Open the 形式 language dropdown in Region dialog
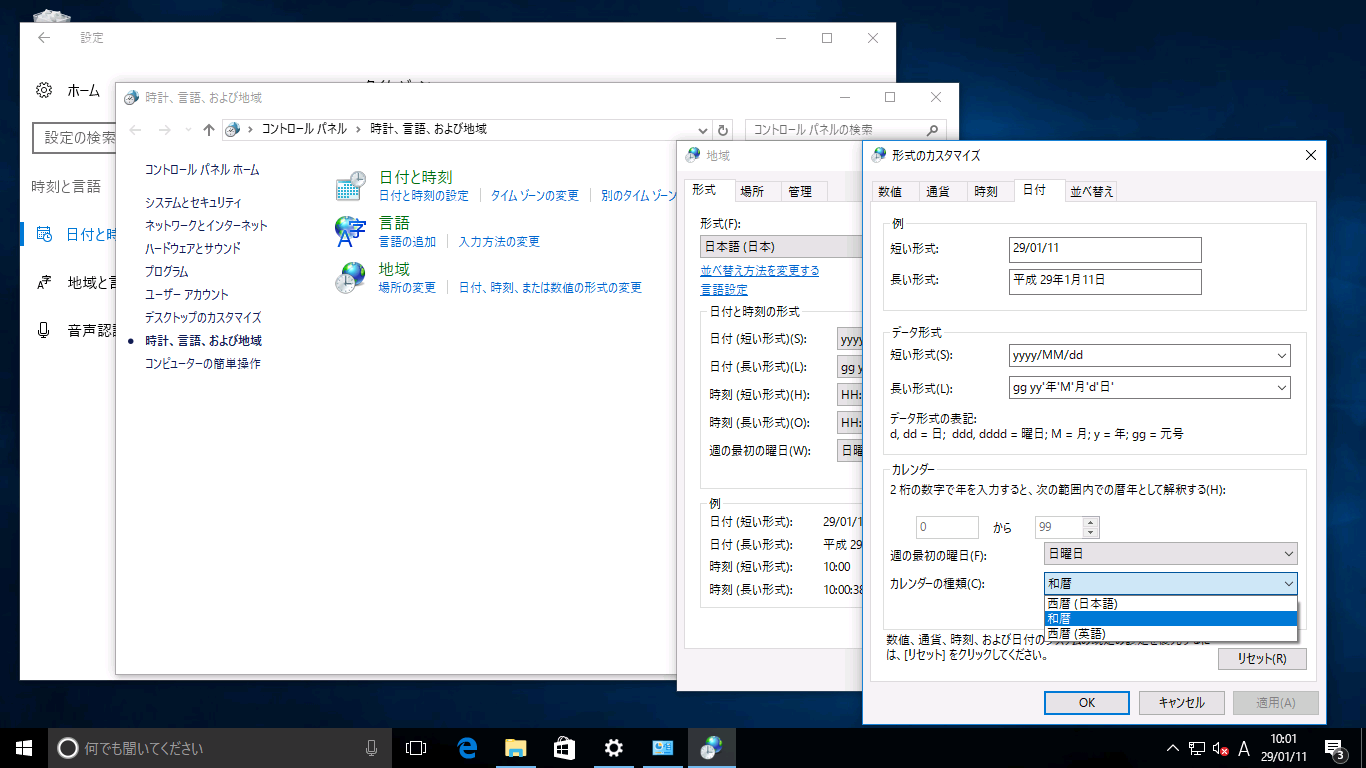The image size is (1366, 768). [781, 246]
